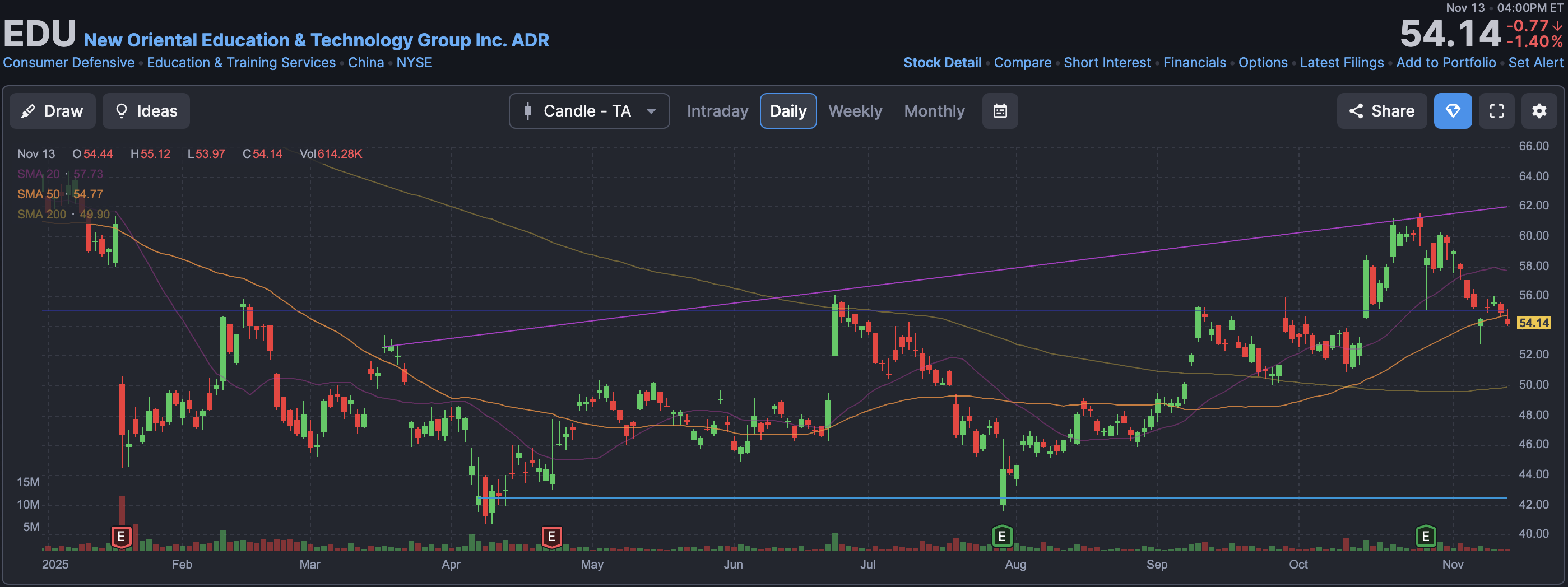Click the H 55.12 high value readout
1568x587 pixels.
pyautogui.click(x=150, y=154)
